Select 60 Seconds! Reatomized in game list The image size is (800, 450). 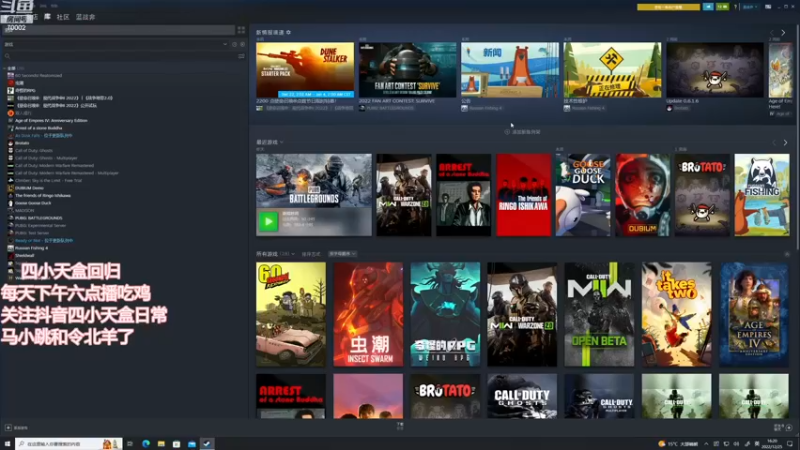[x=38, y=76]
